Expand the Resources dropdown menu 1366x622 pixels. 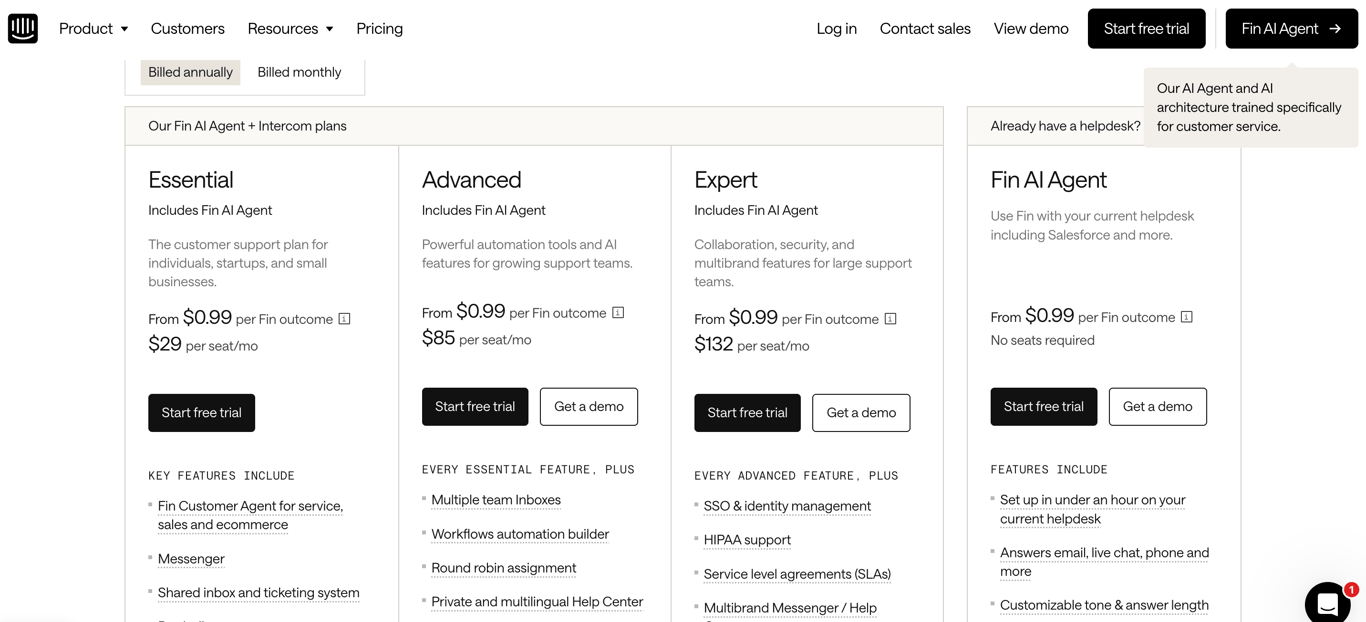[x=290, y=29]
